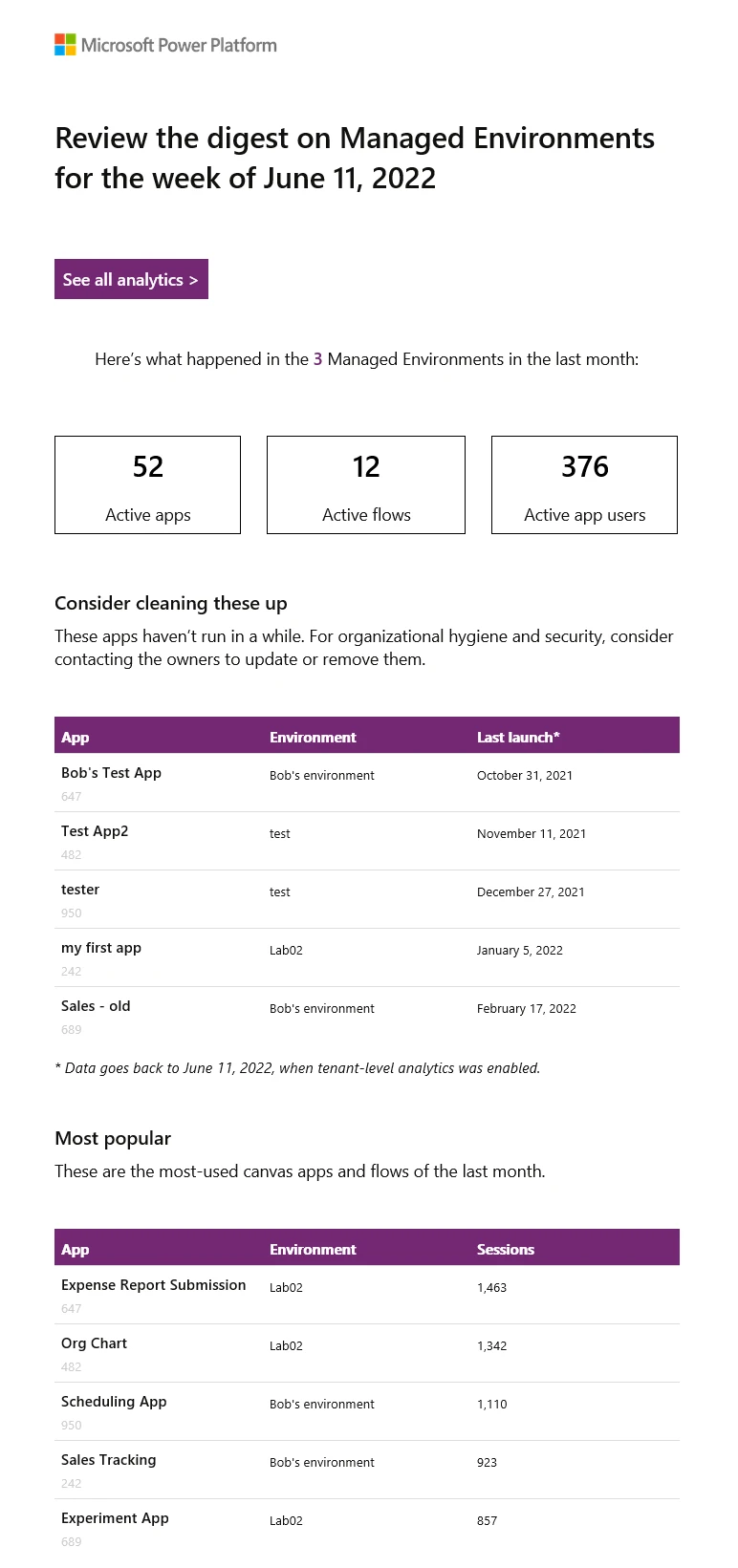738x1568 pixels.
Task: Select the 376 Active app users card
Action: point(583,483)
